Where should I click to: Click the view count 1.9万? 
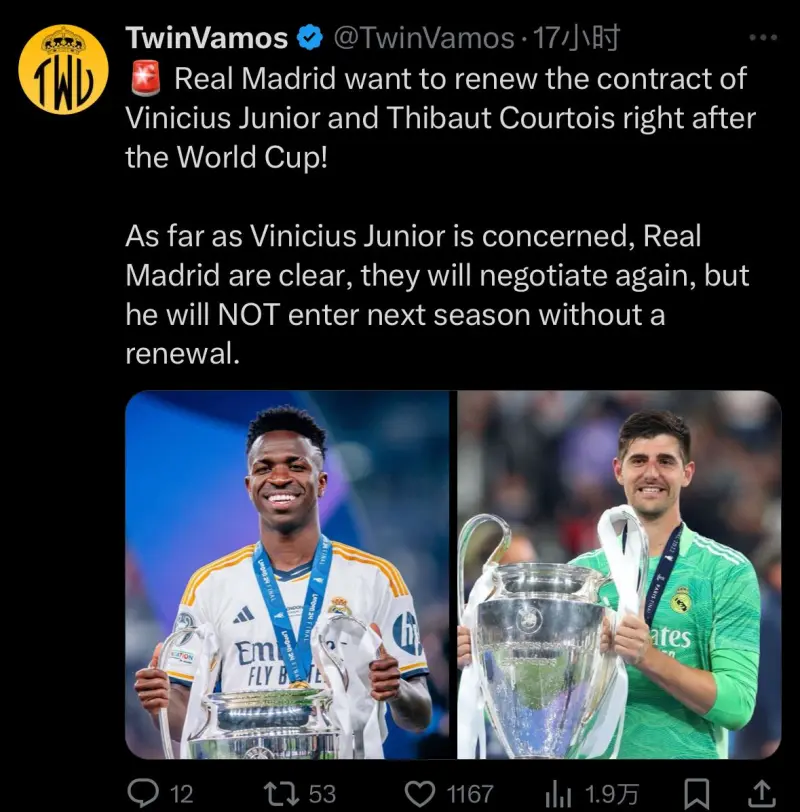612,794
